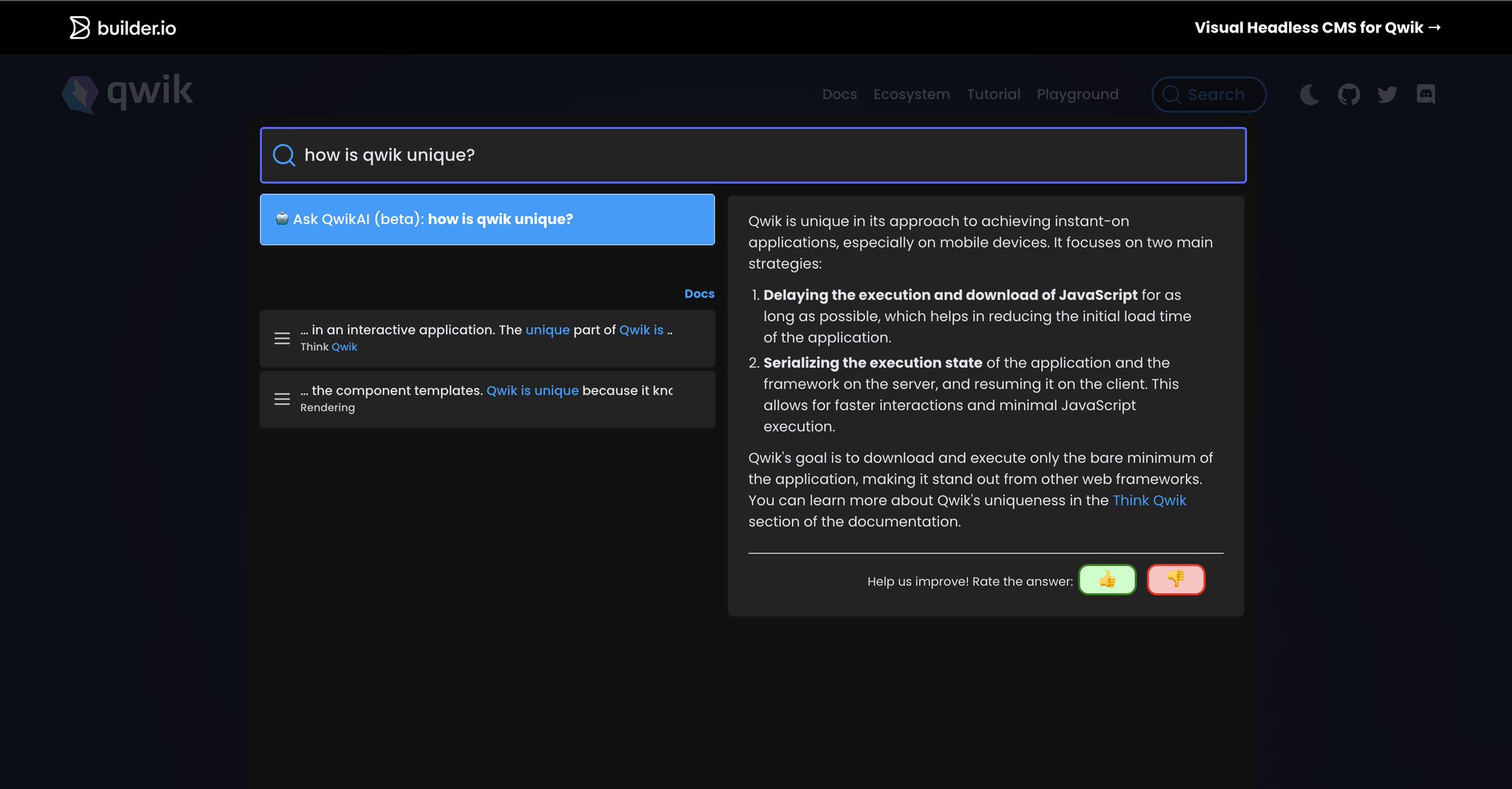Select the Think Qwik search result
This screenshot has width=1512, height=789.
487,337
